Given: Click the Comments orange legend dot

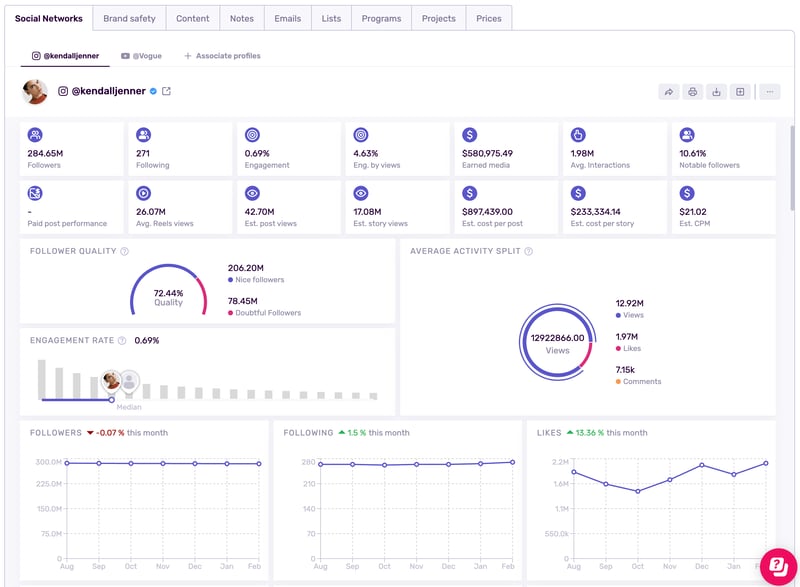Looking at the screenshot, I should (618, 381).
